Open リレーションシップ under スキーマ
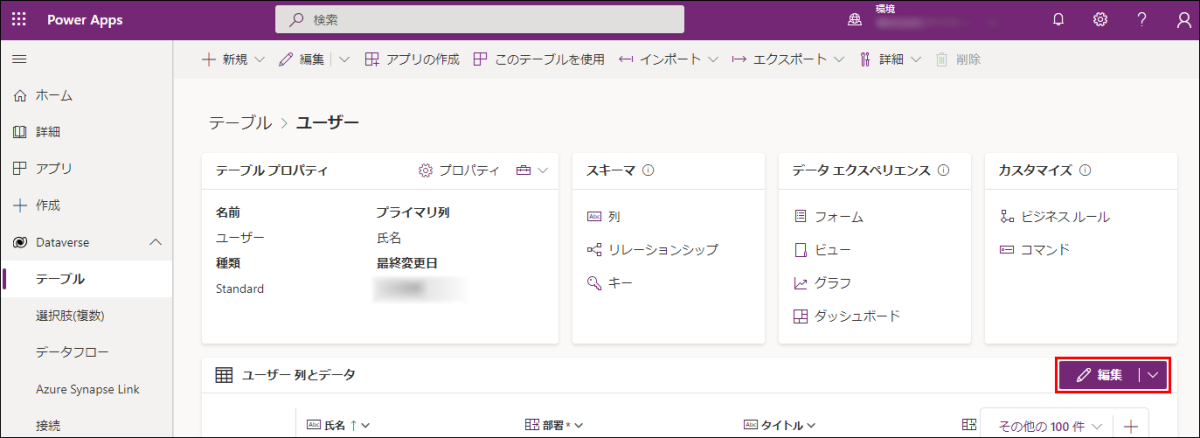The image size is (1200, 438). pos(652,249)
